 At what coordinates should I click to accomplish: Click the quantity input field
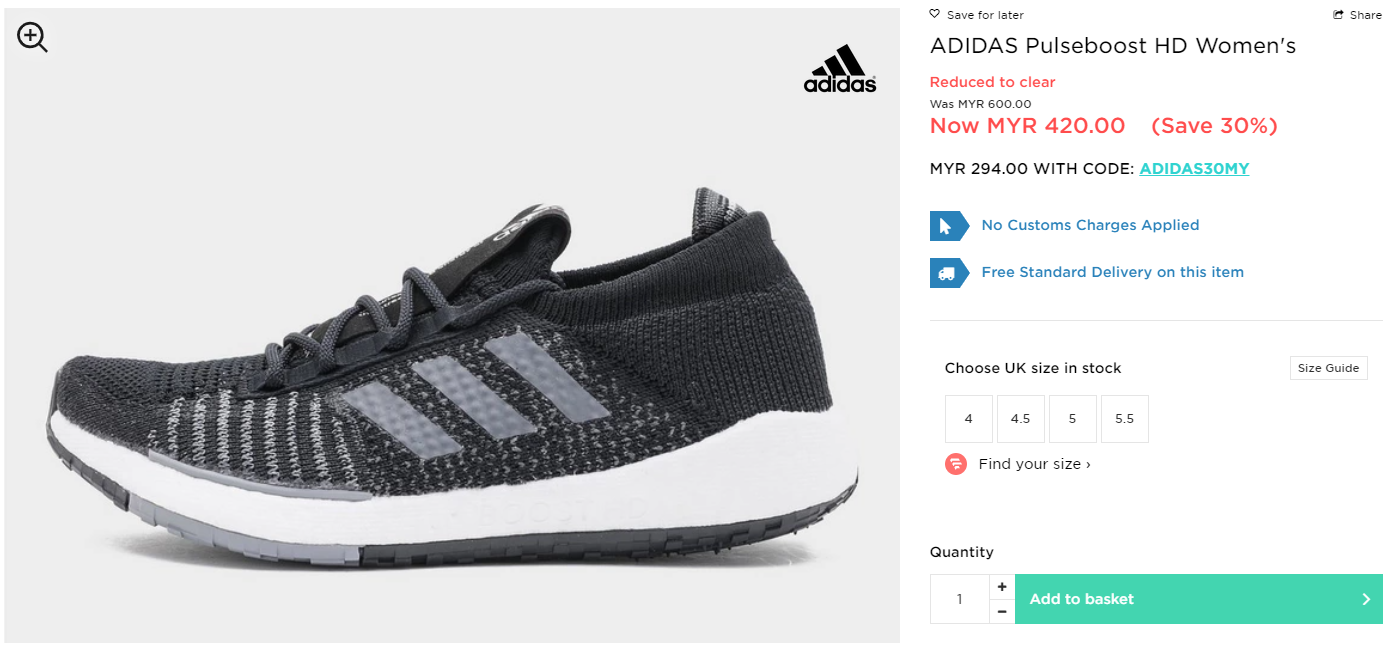[959, 599]
